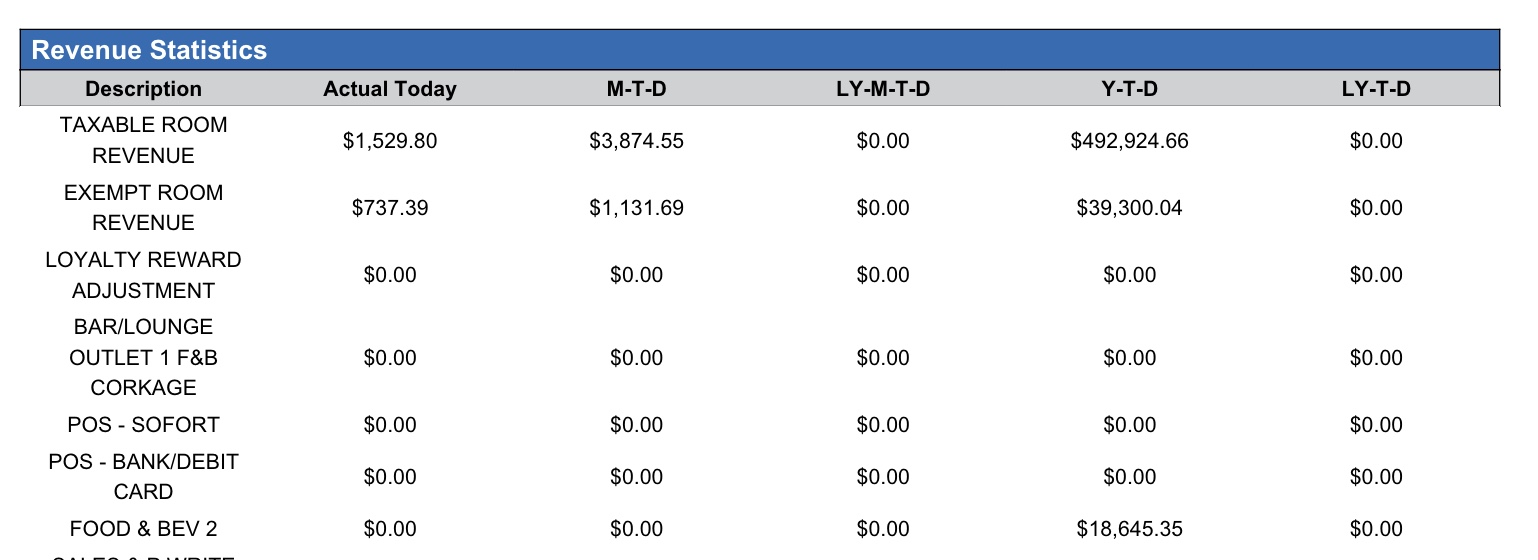Select the LY-M-T-D column header

tap(883, 89)
